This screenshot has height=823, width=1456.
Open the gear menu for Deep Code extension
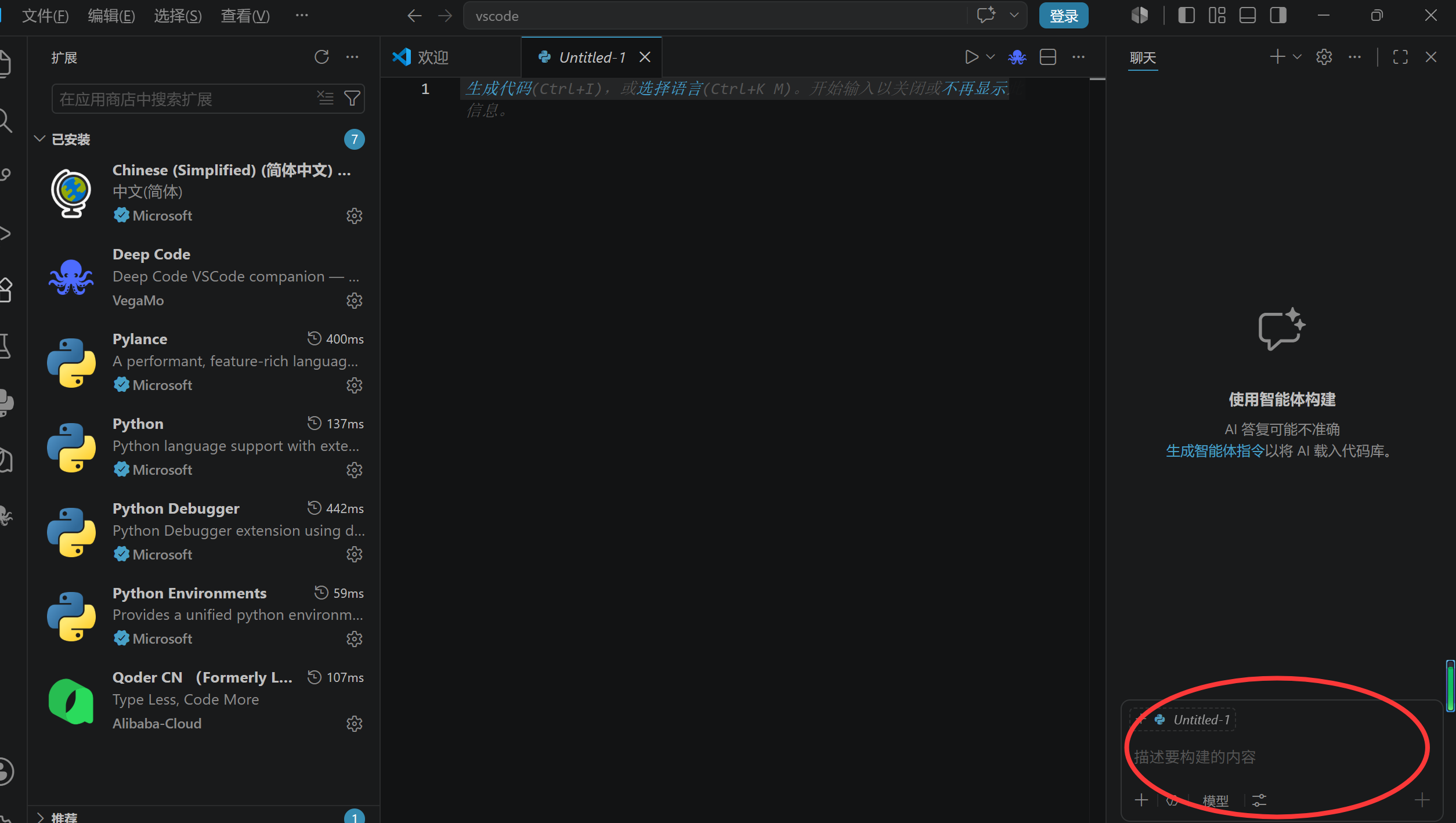(354, 301)
